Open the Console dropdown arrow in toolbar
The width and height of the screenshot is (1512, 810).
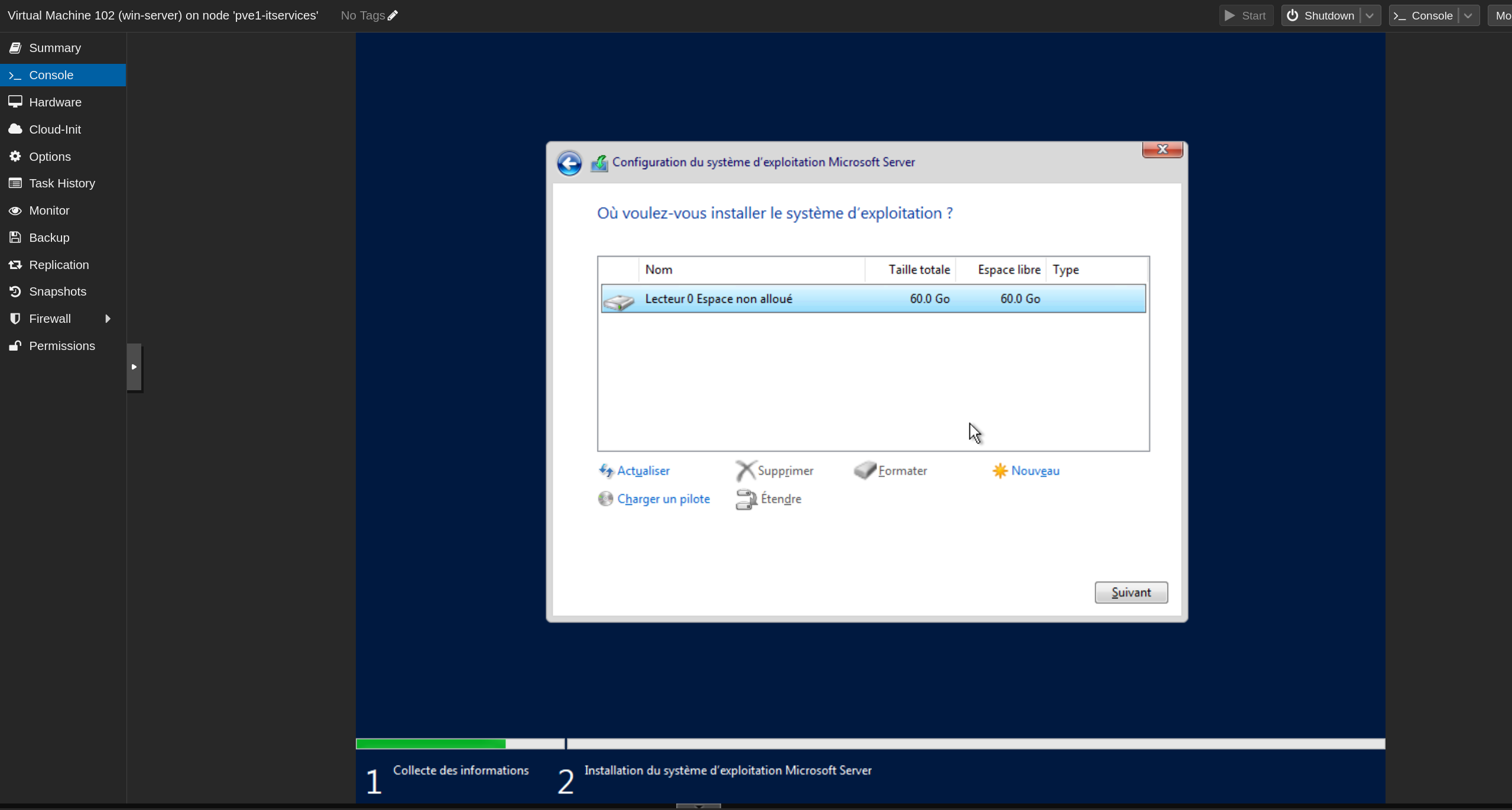coord(1468,16)
